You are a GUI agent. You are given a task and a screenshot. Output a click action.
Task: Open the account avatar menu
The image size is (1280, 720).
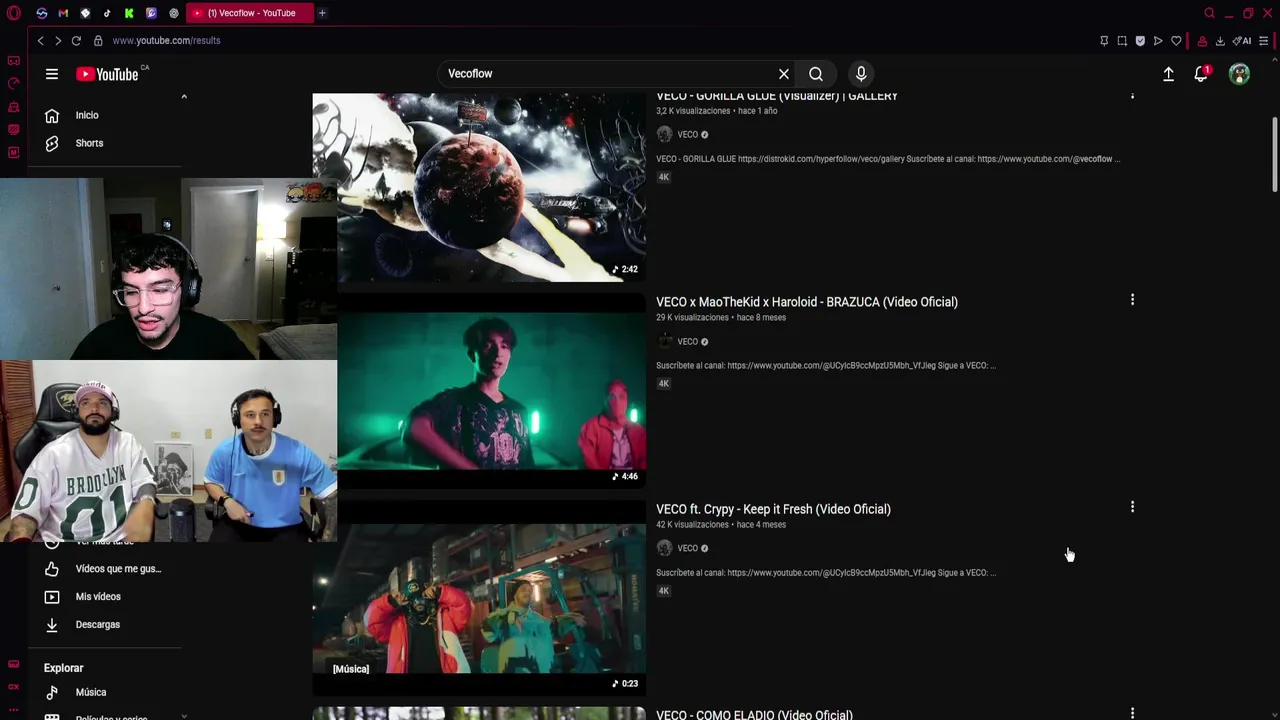point(1239,74)
